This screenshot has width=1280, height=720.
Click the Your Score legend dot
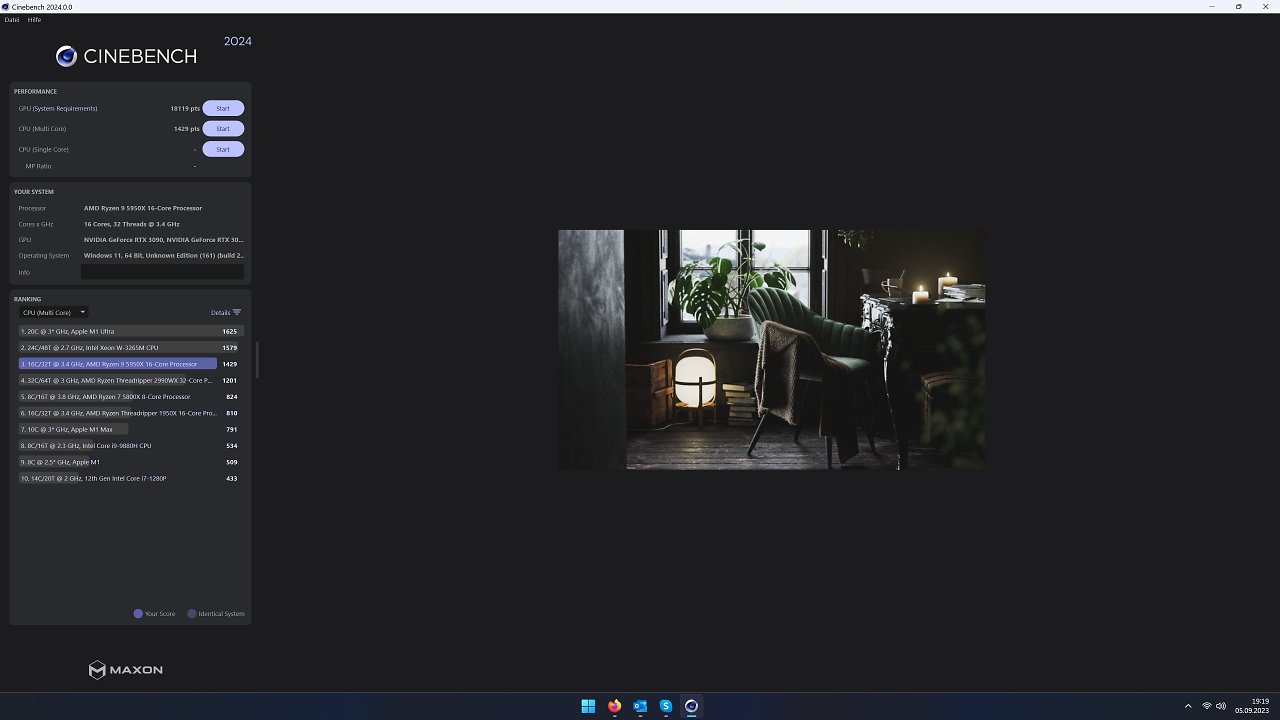[138, 614]
